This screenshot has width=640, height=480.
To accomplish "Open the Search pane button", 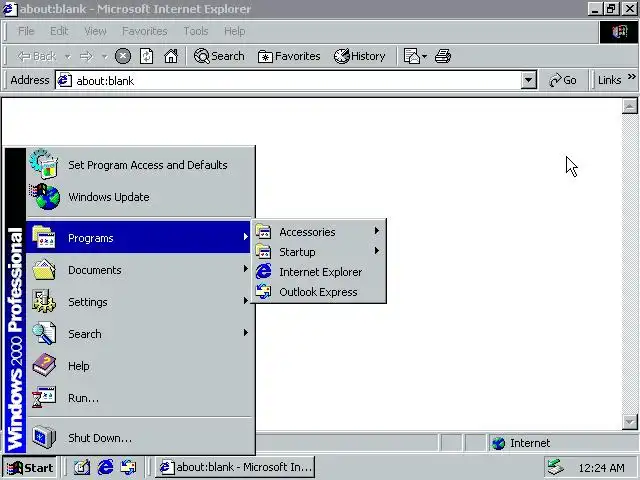I will [219, 56].
